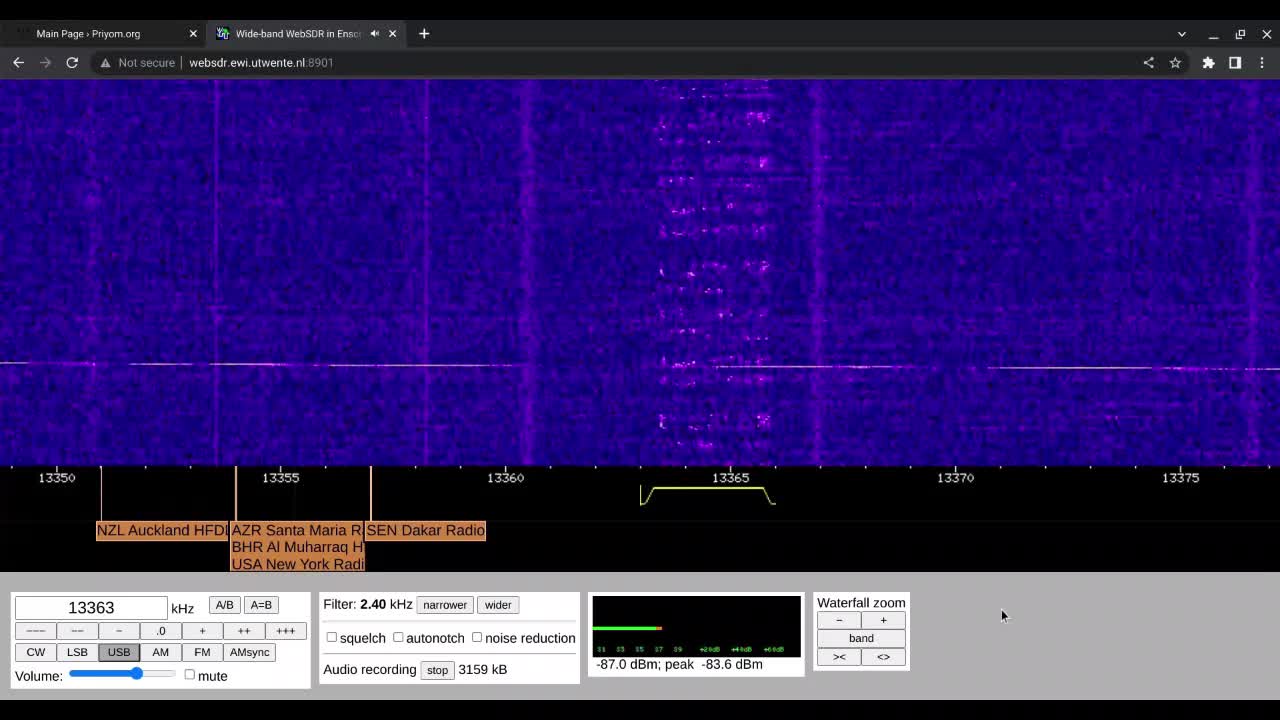
Task: Click the waterfall max zoom out <> button
Action: point(883,657)
